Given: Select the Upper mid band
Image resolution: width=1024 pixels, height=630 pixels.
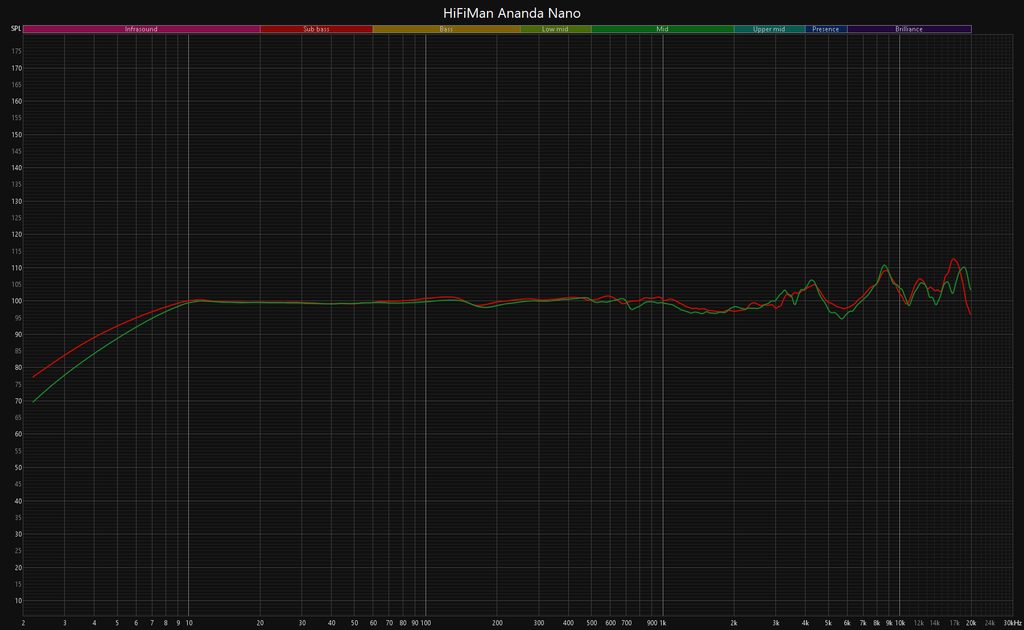Looking at the screenshot, I should pyautogui.click(x=769, y=29).
